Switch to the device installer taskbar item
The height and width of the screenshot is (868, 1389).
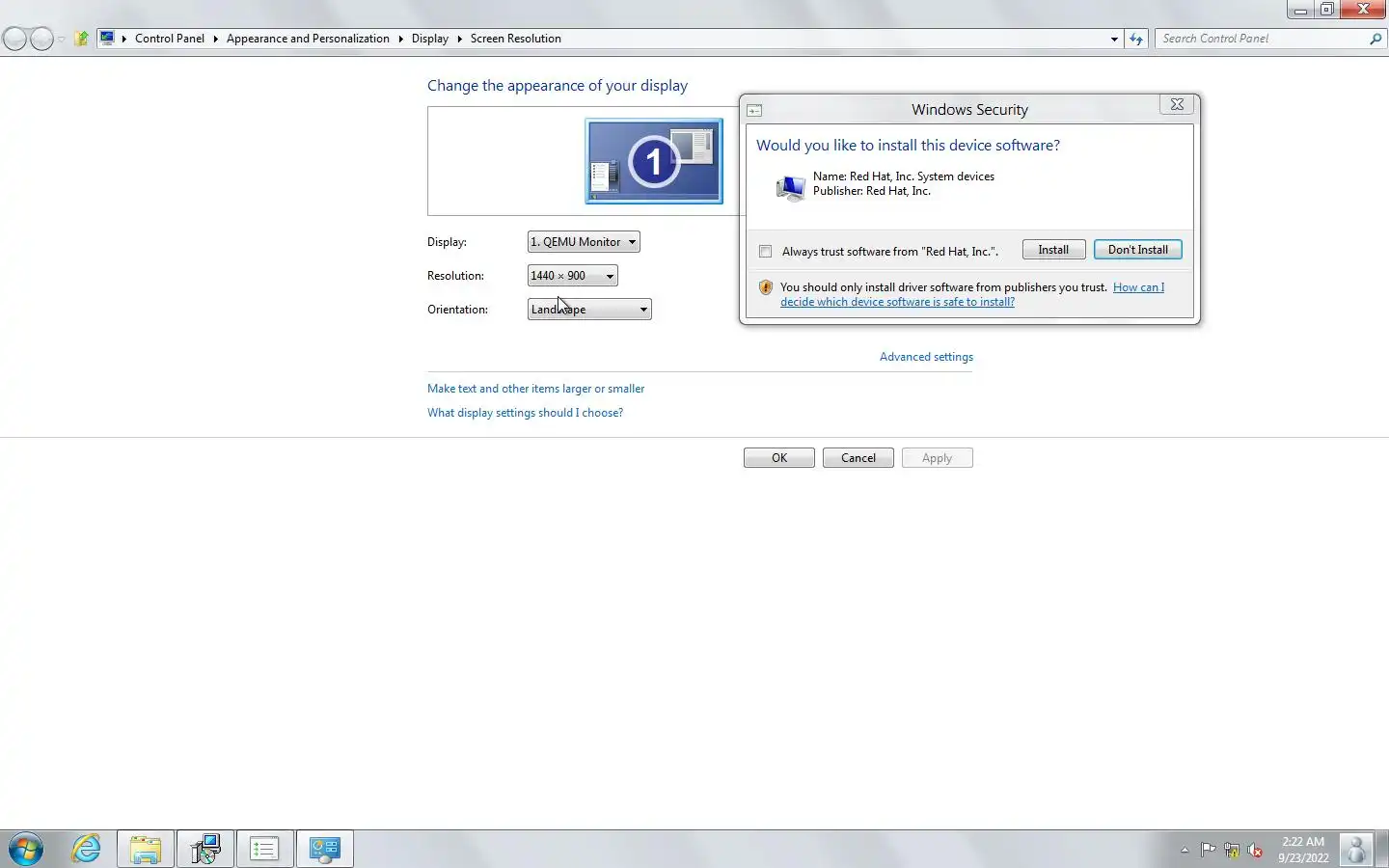click(205, 849)
